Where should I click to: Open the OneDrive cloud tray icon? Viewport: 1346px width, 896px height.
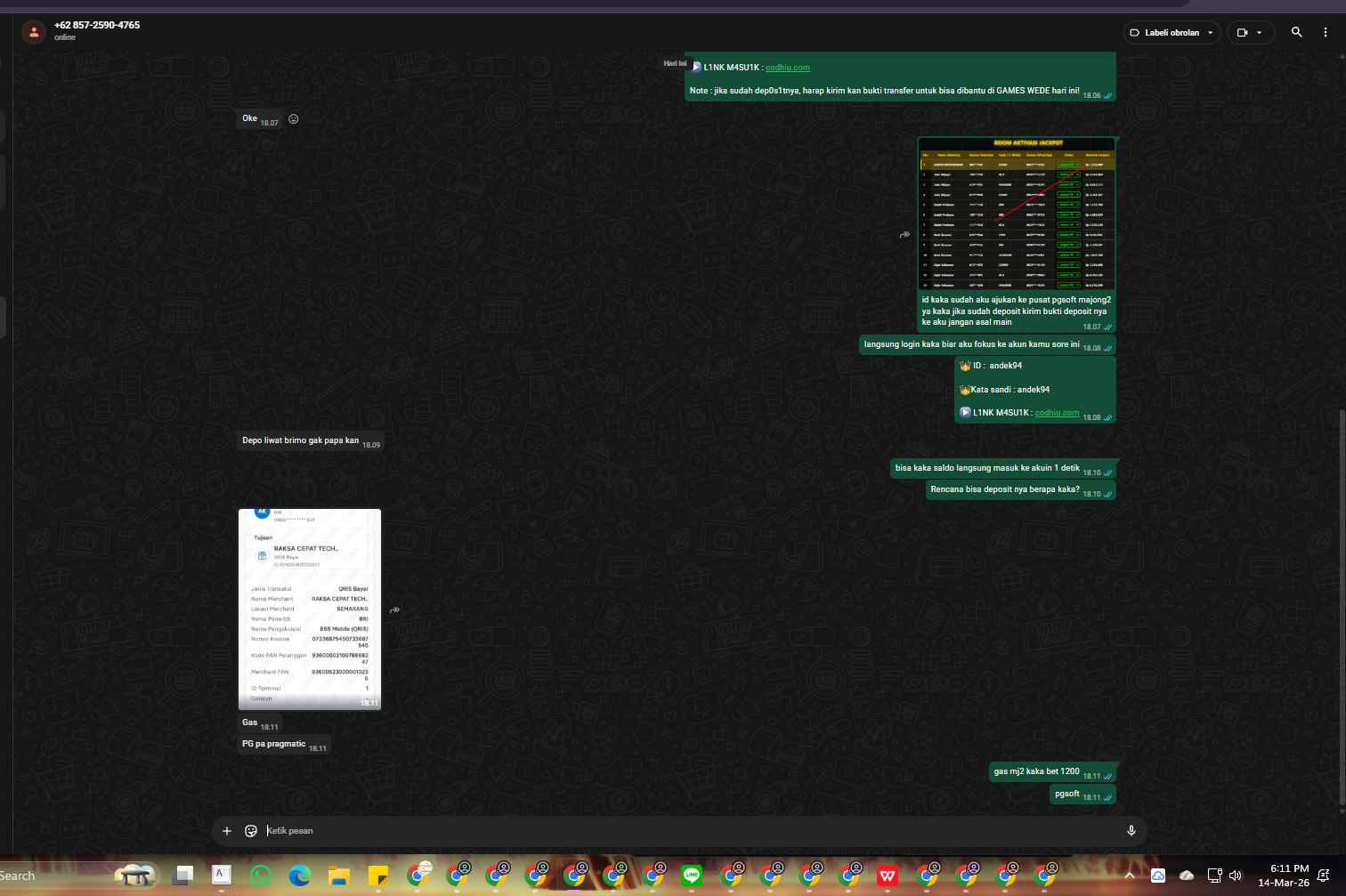(1187, 876)
